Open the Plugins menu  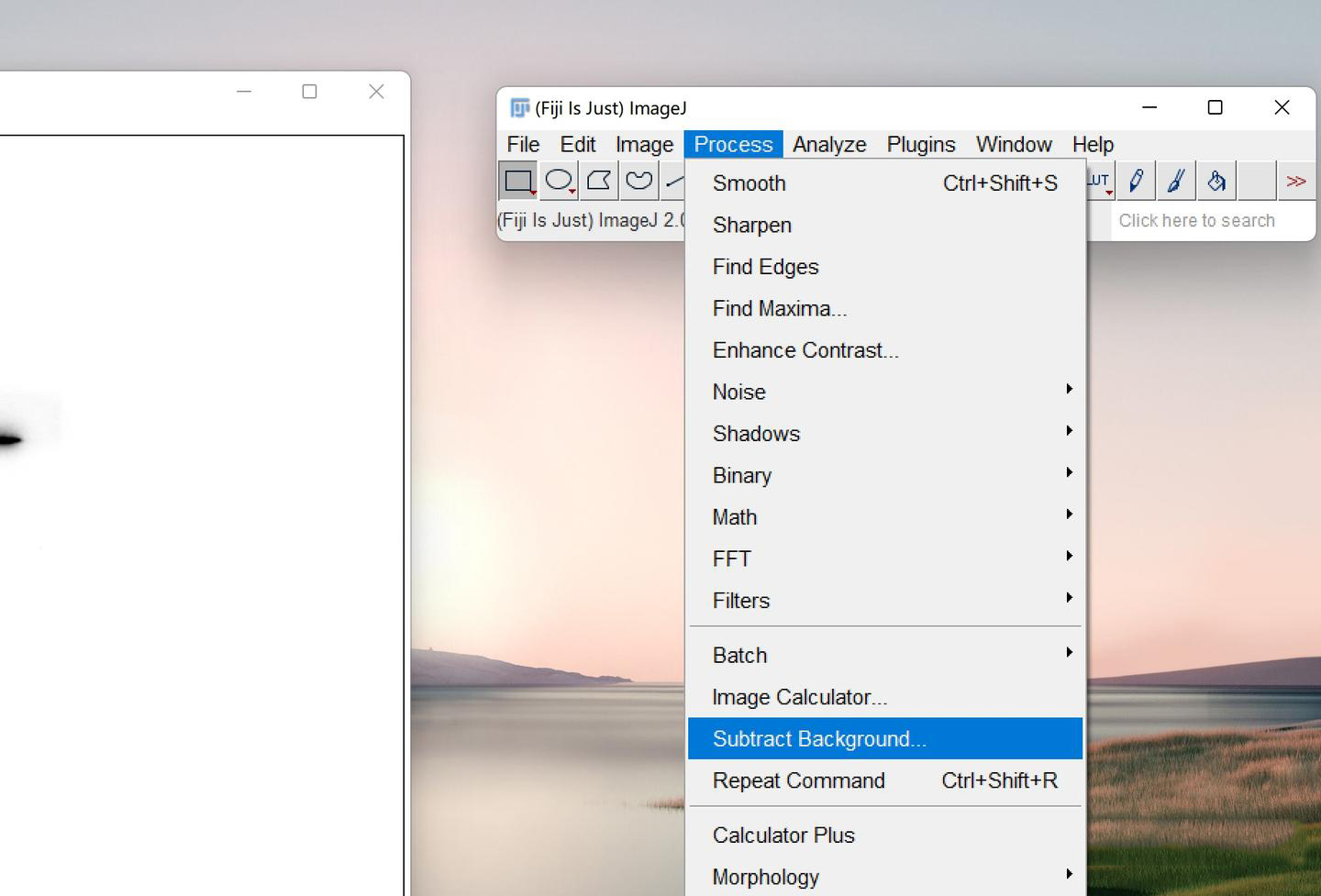920,145
